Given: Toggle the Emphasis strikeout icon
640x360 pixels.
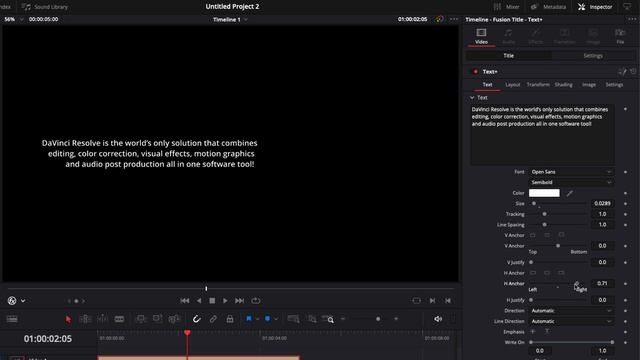Looking at the screenshot, I should coord(533,331).
